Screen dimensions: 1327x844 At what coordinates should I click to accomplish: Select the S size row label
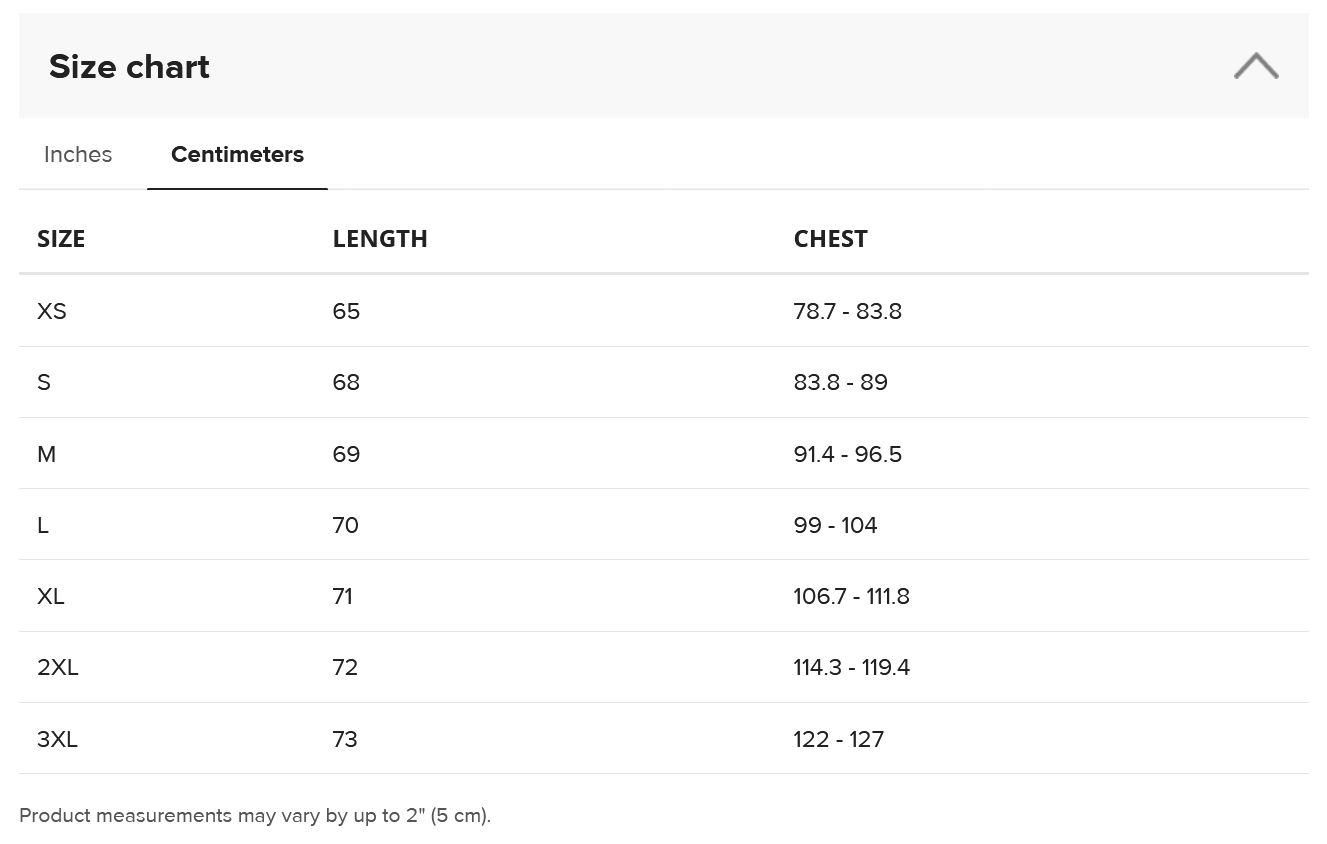pyautogui.click(x=44, y=382)
